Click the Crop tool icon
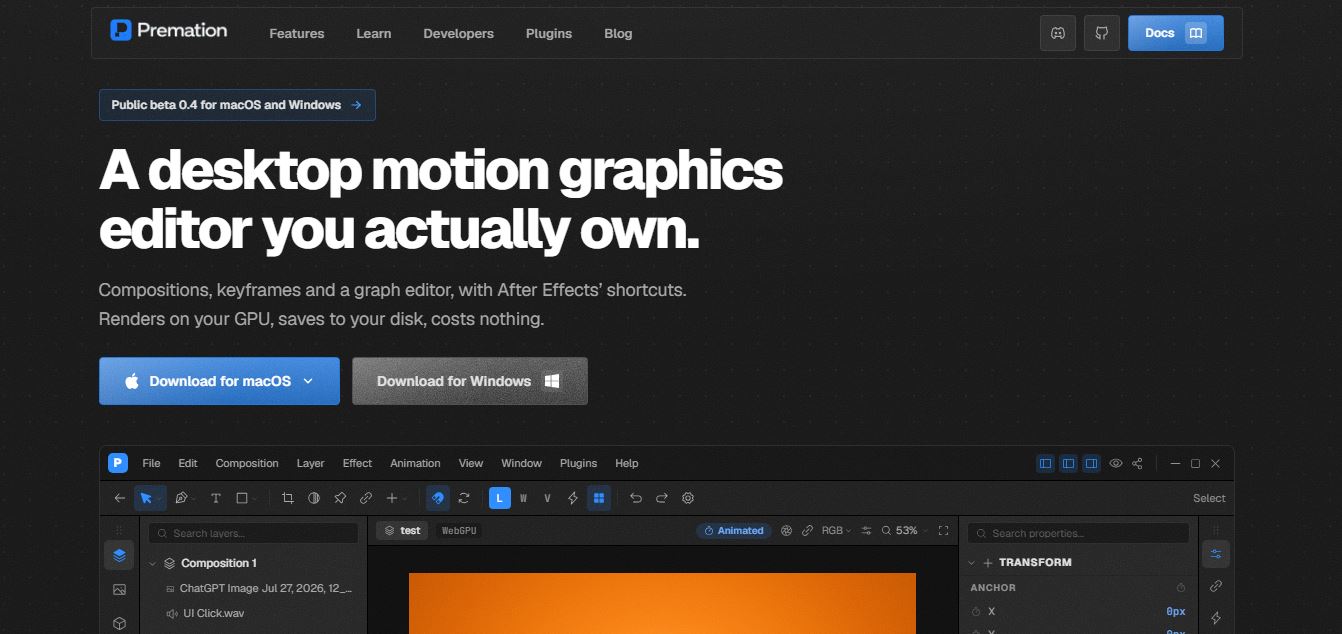This screenshot has width=1342, height=634. (x=288, y=498)
